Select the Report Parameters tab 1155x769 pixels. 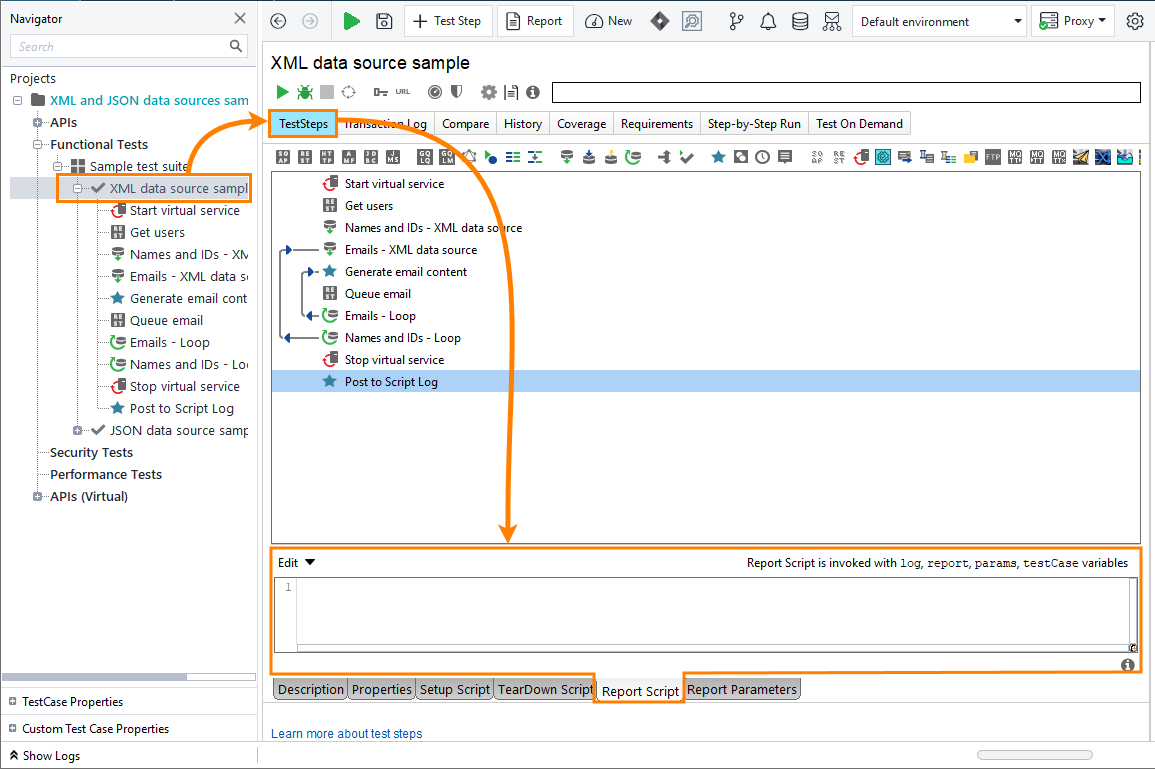point(742,689)
